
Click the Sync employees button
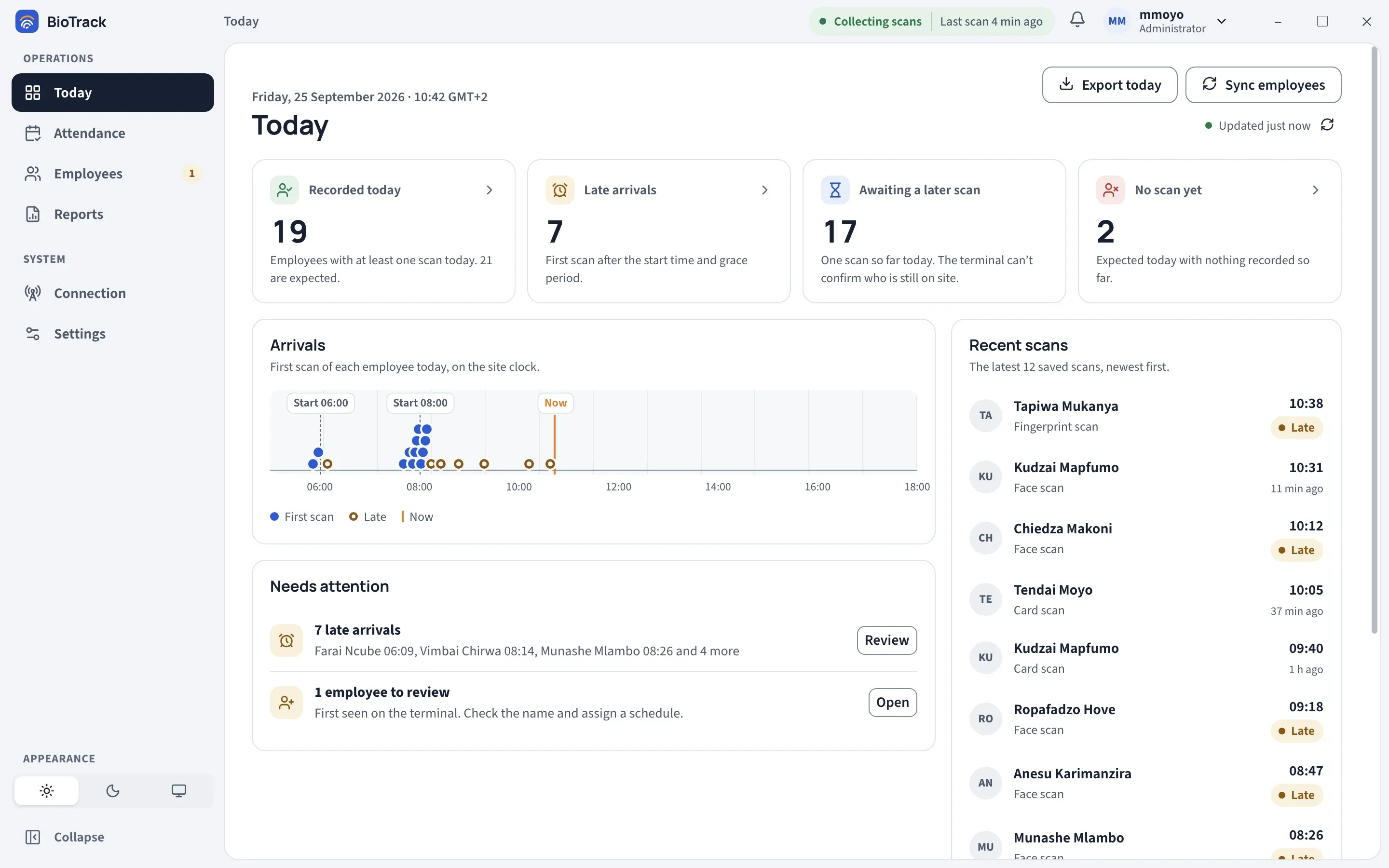point(1263,85)
